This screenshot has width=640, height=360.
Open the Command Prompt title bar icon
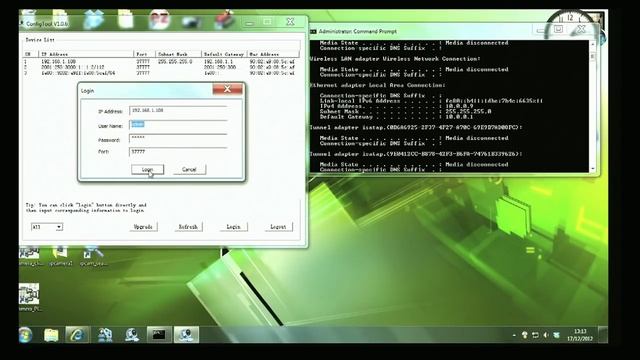[313, 31]
